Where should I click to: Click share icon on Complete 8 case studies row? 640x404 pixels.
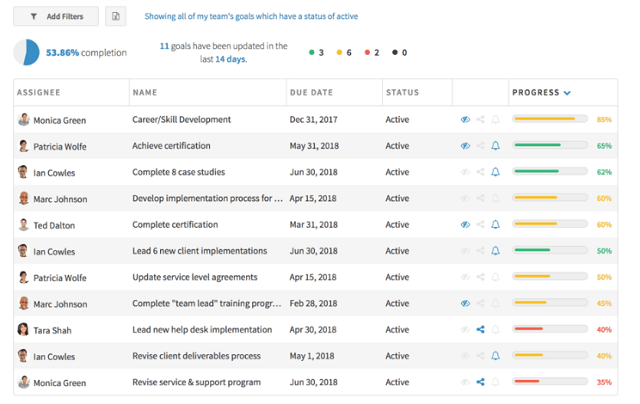(x=480, y=172)
